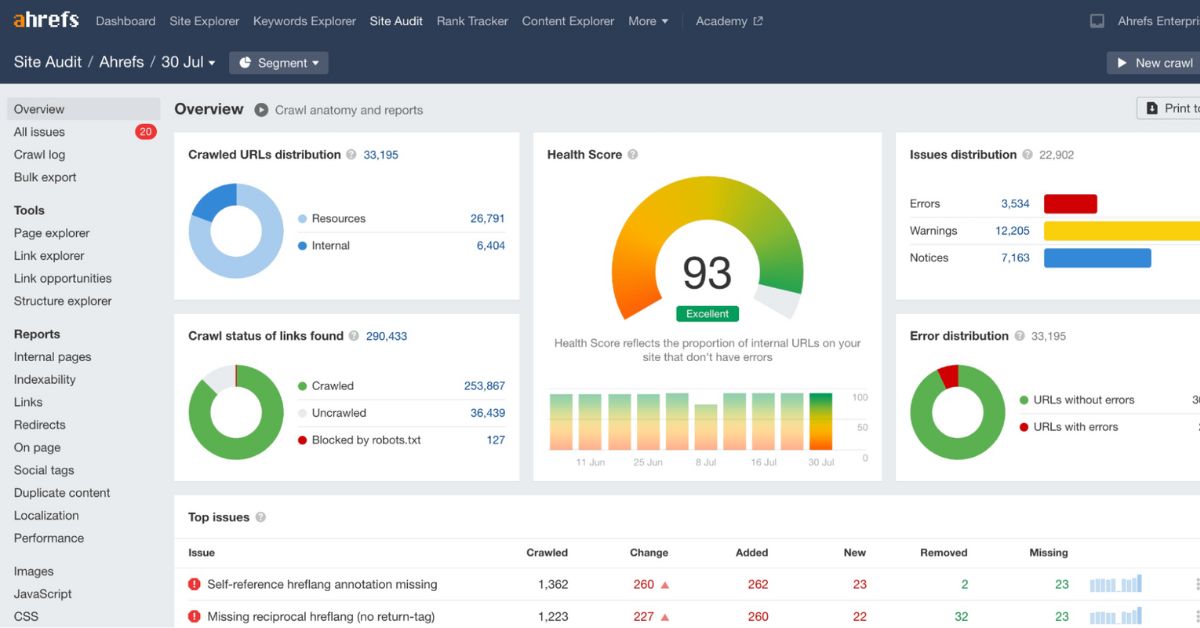Image resolution: width=1200 pixels, height=628 pixels.
Task: Open the 30 Jul crawl date dropdown
Action: coord(188,62)
